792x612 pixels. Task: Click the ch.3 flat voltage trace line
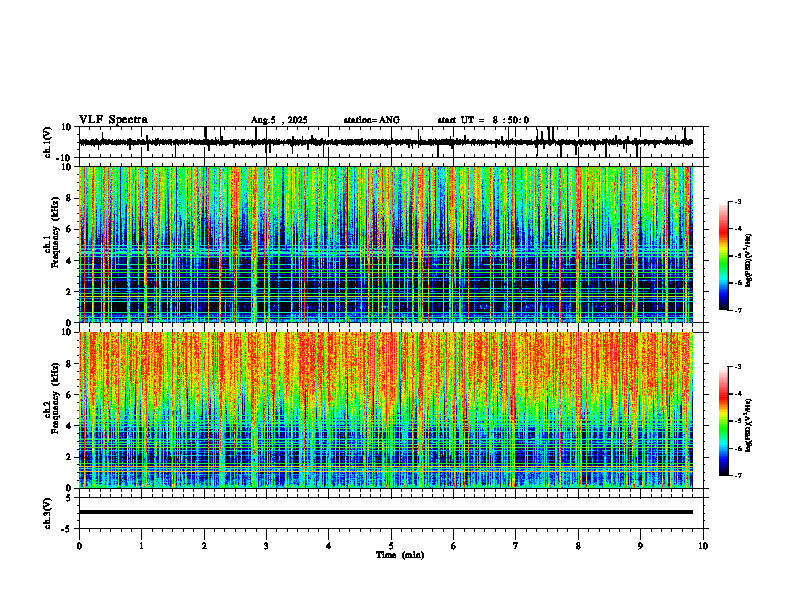(386, 512)
